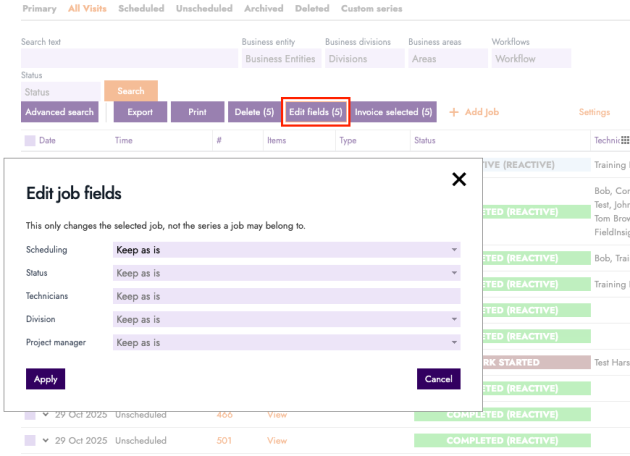The image size is (630, 456).
Task: Click the plus icon beside Add Job
Action: coord(455,112)
